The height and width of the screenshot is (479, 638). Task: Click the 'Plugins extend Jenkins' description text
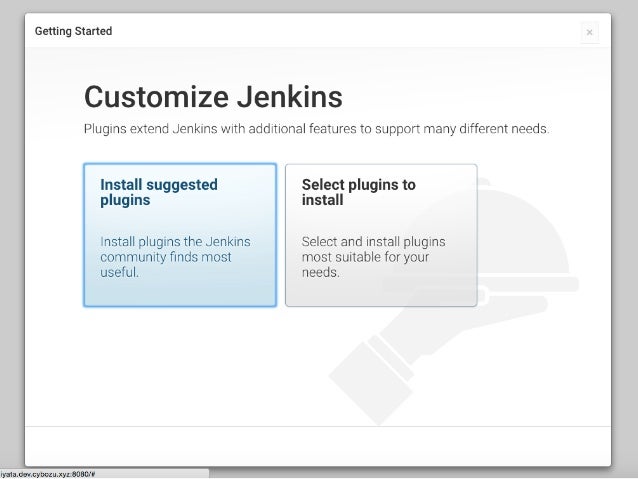click(x=316, y=129)
